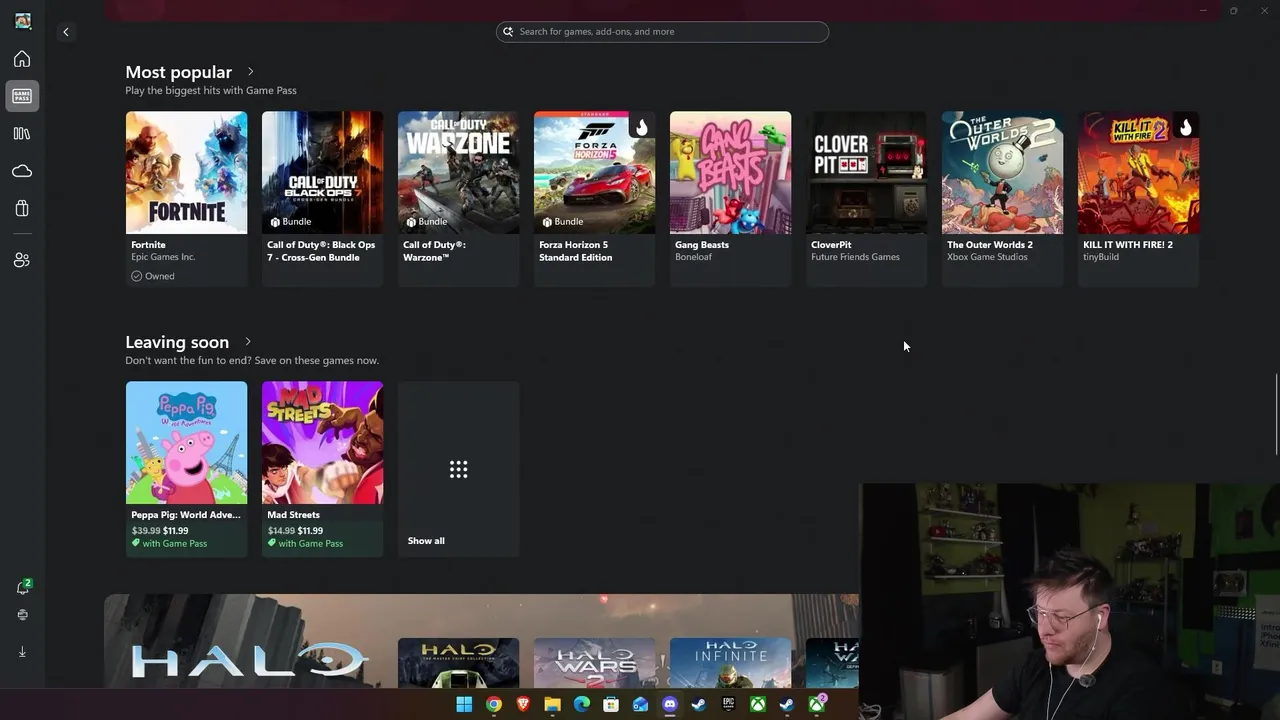Click Show all in Leaving soon

[426, 541]
